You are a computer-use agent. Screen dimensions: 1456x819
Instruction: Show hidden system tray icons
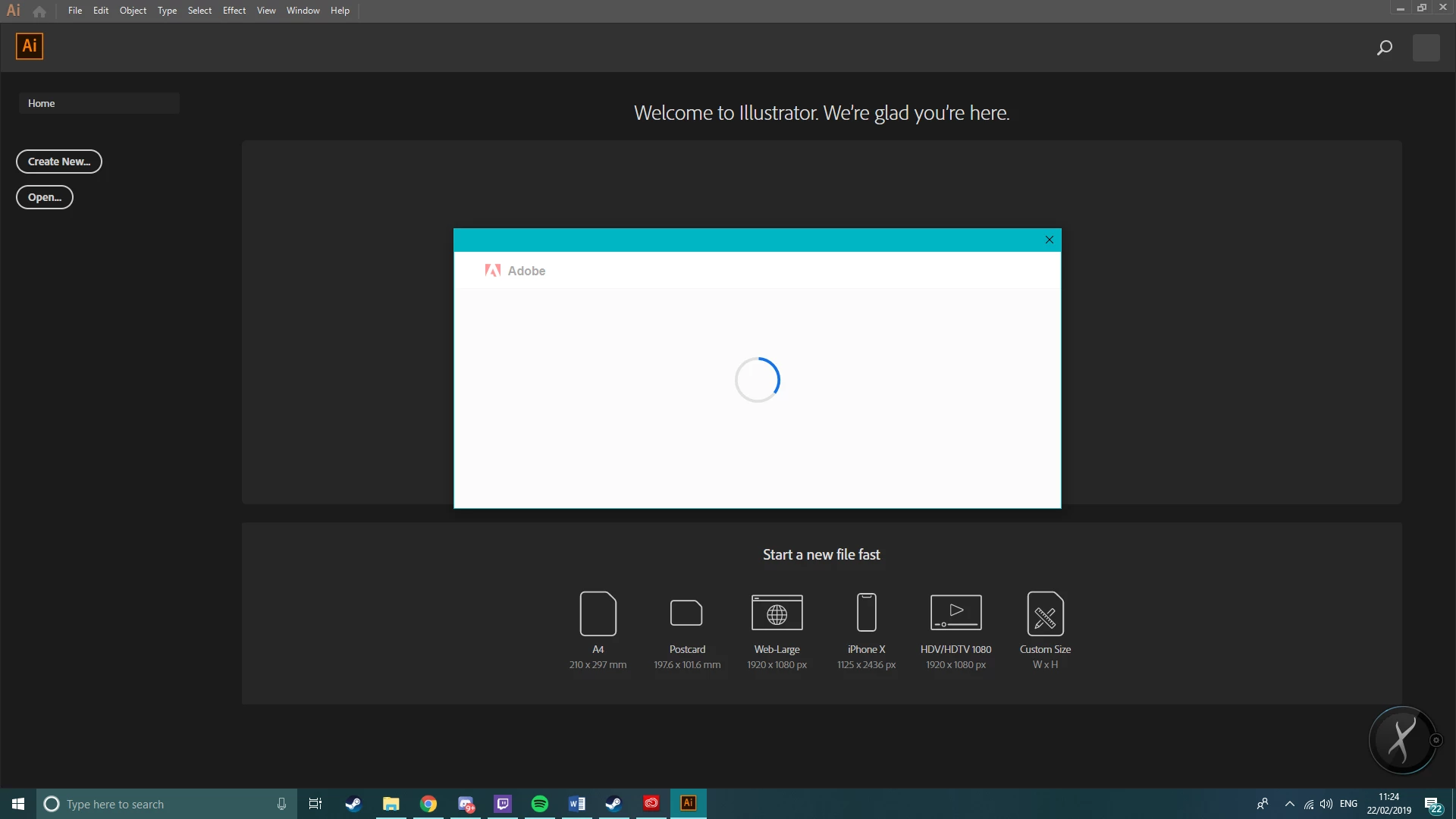tap(1289, 804)
